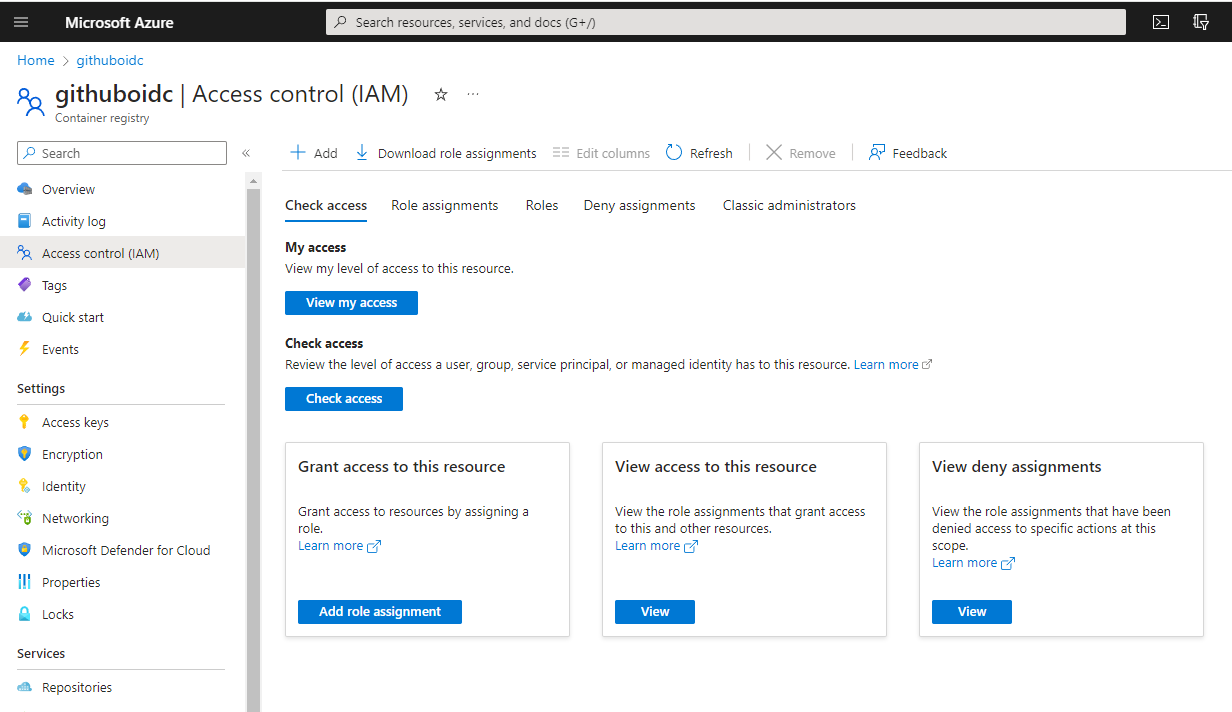Viewport: 1232px width, 712px height.
Task: Click the Encryption shield icon
Action: tap(25, 454)
